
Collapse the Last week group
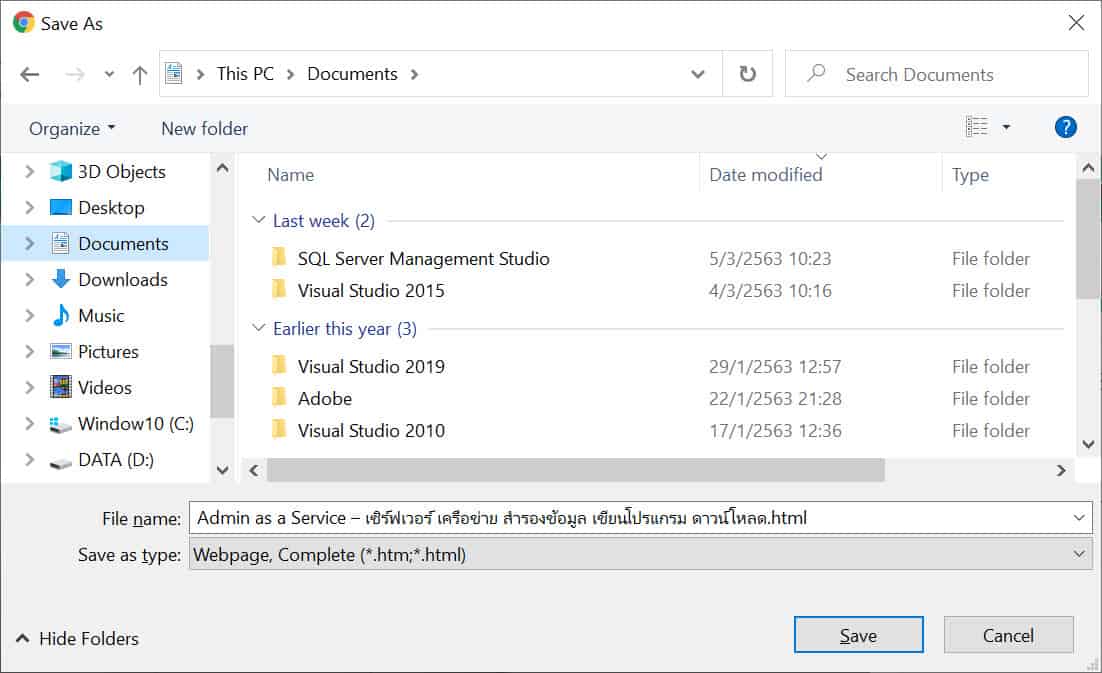[258, 220]
